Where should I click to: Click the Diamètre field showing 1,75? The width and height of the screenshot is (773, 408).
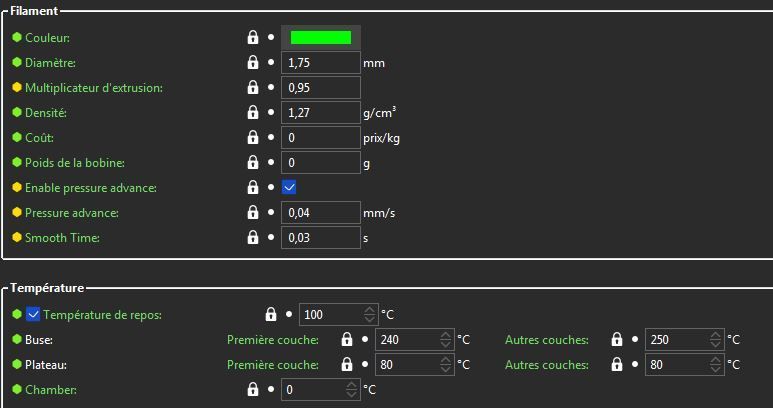point(321,63)
